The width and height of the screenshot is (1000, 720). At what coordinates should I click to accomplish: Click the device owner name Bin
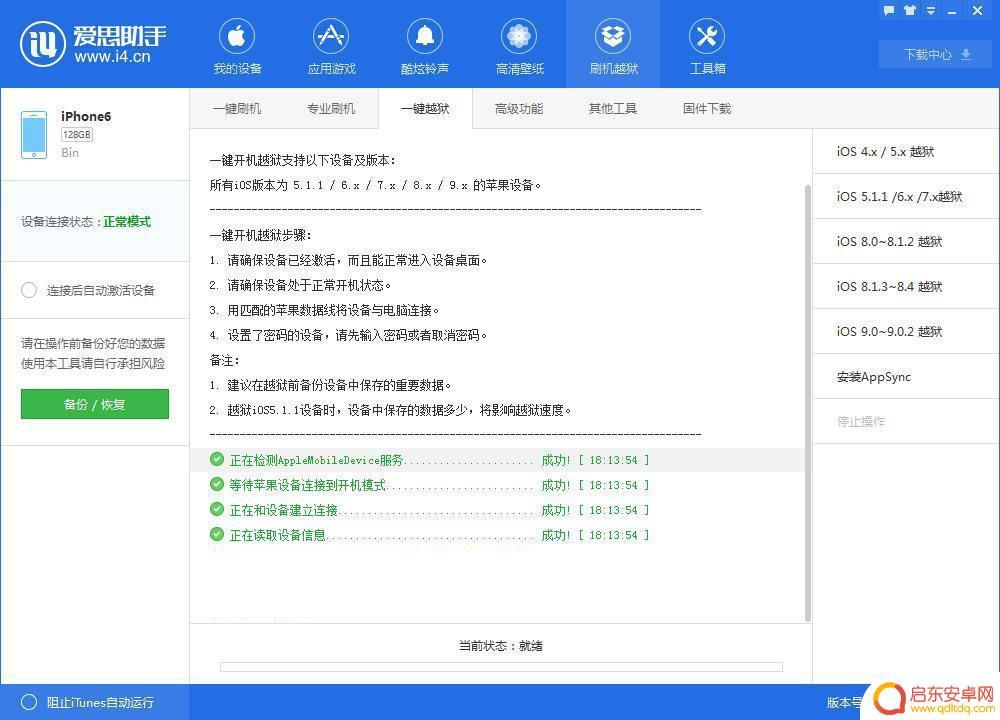pyautogui.click(x=70, y=152)
